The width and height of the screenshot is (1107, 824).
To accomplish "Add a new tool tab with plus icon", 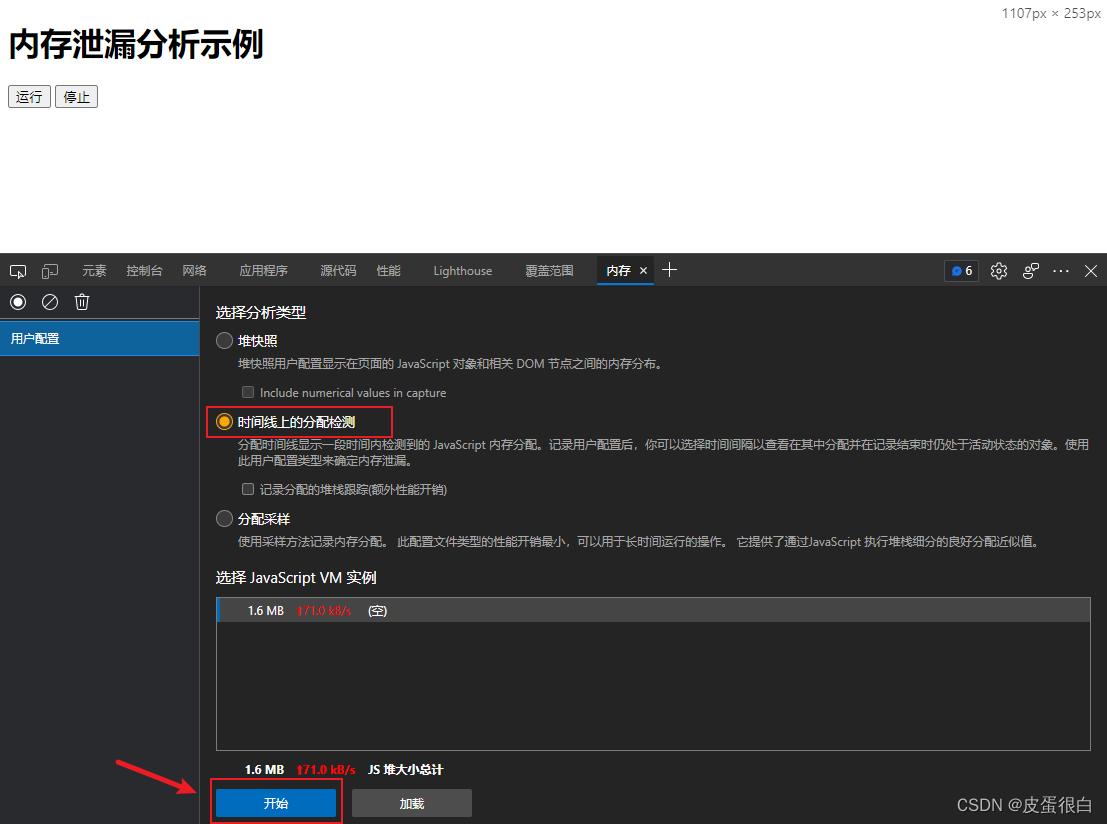I will (x=669, y=270).
